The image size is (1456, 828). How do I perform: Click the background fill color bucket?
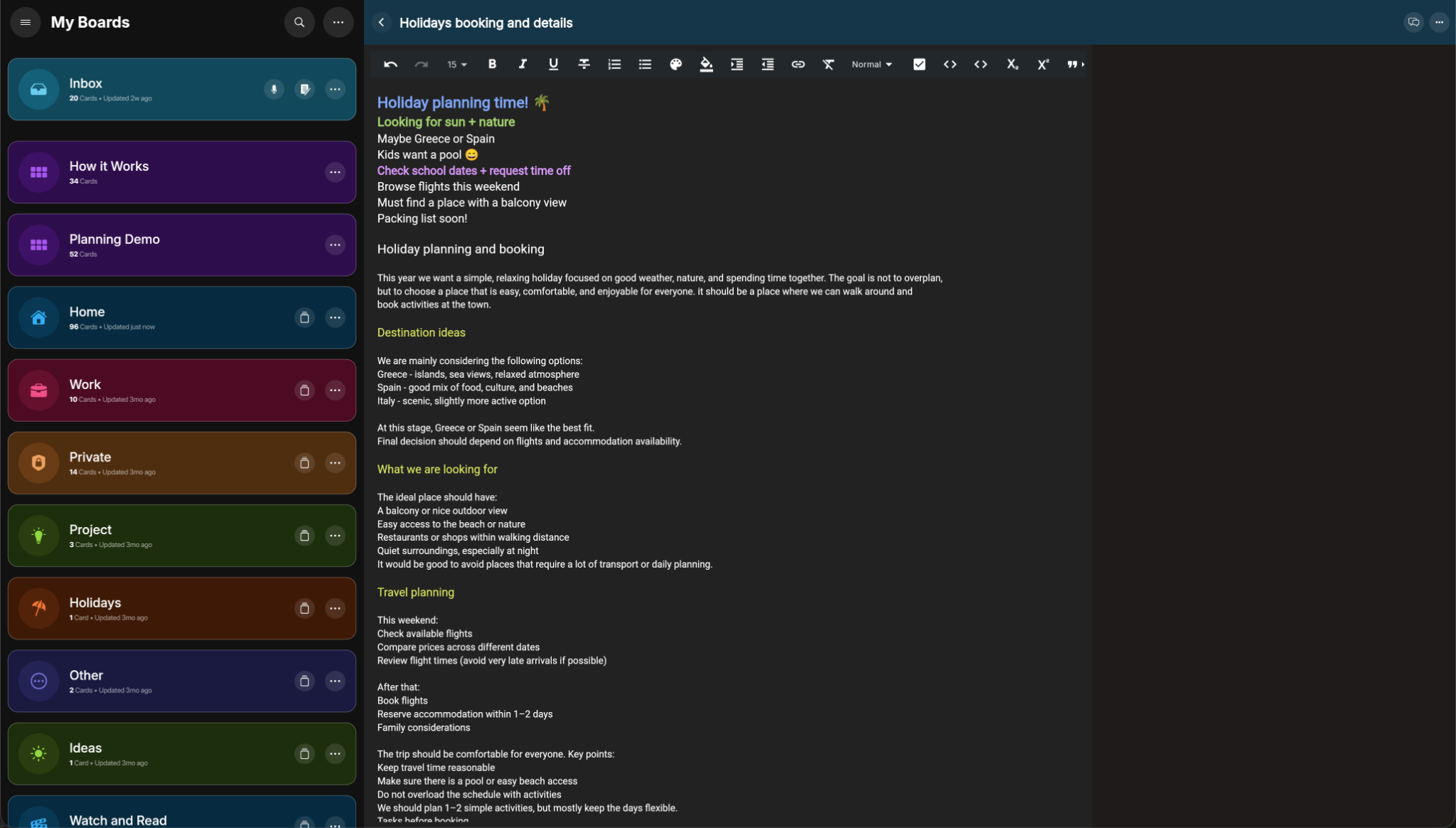coord(706,65)
